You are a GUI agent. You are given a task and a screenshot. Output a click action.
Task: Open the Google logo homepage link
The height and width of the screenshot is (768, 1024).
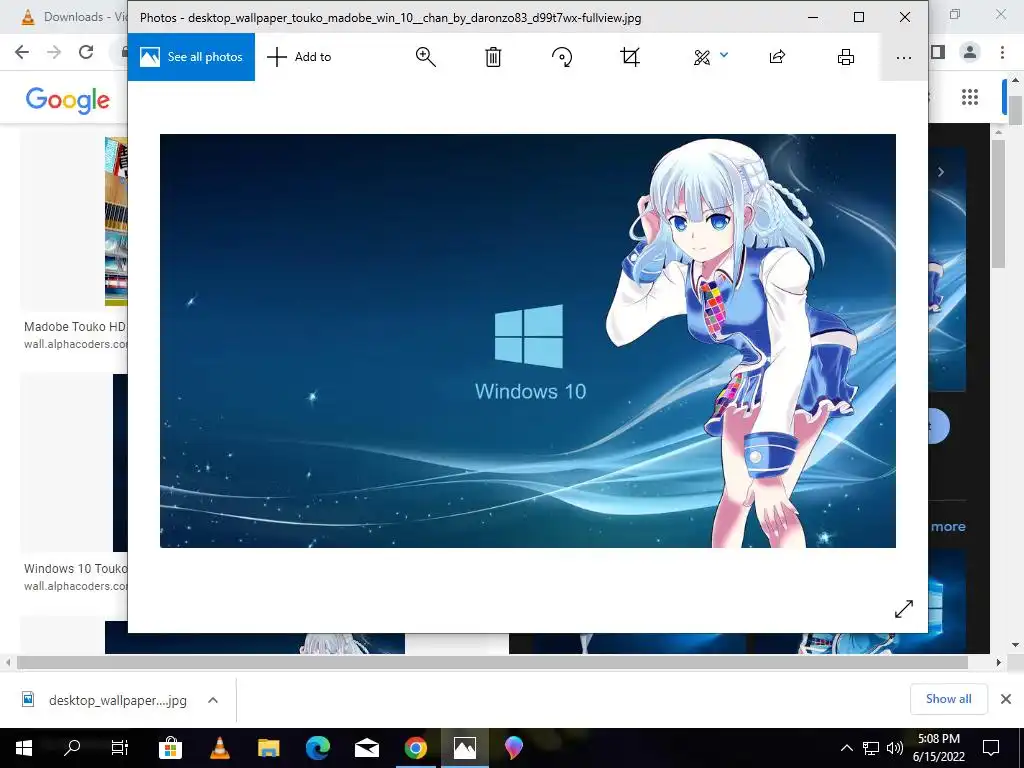(x=68, y=100)
